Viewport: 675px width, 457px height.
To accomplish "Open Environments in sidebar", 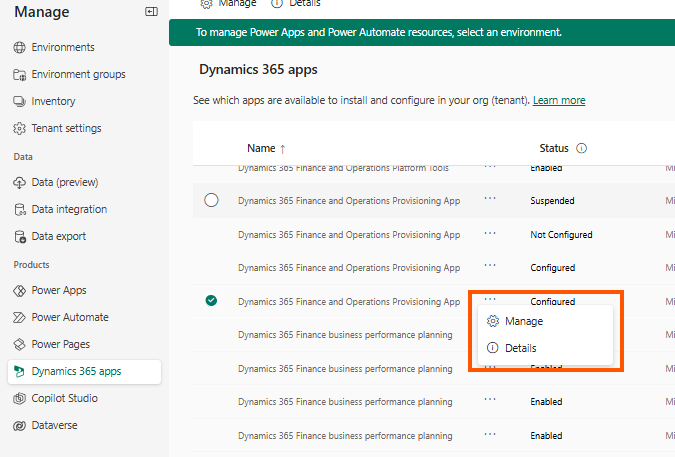I will (63, 47).
